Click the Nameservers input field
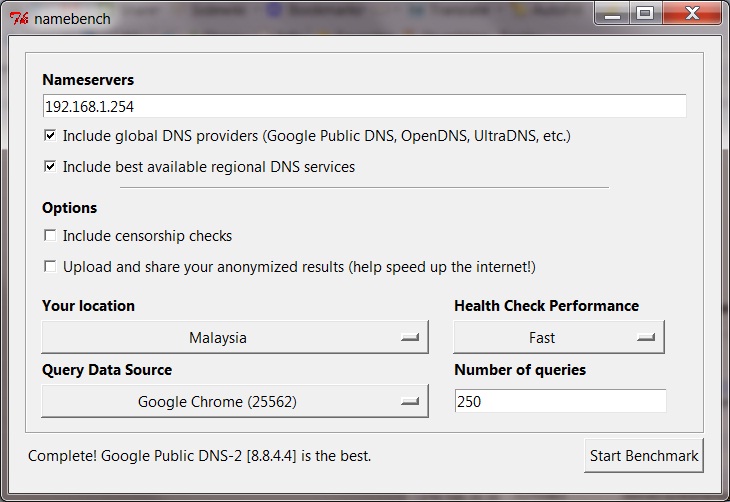 pyautogui.click(x=365, y=106)
